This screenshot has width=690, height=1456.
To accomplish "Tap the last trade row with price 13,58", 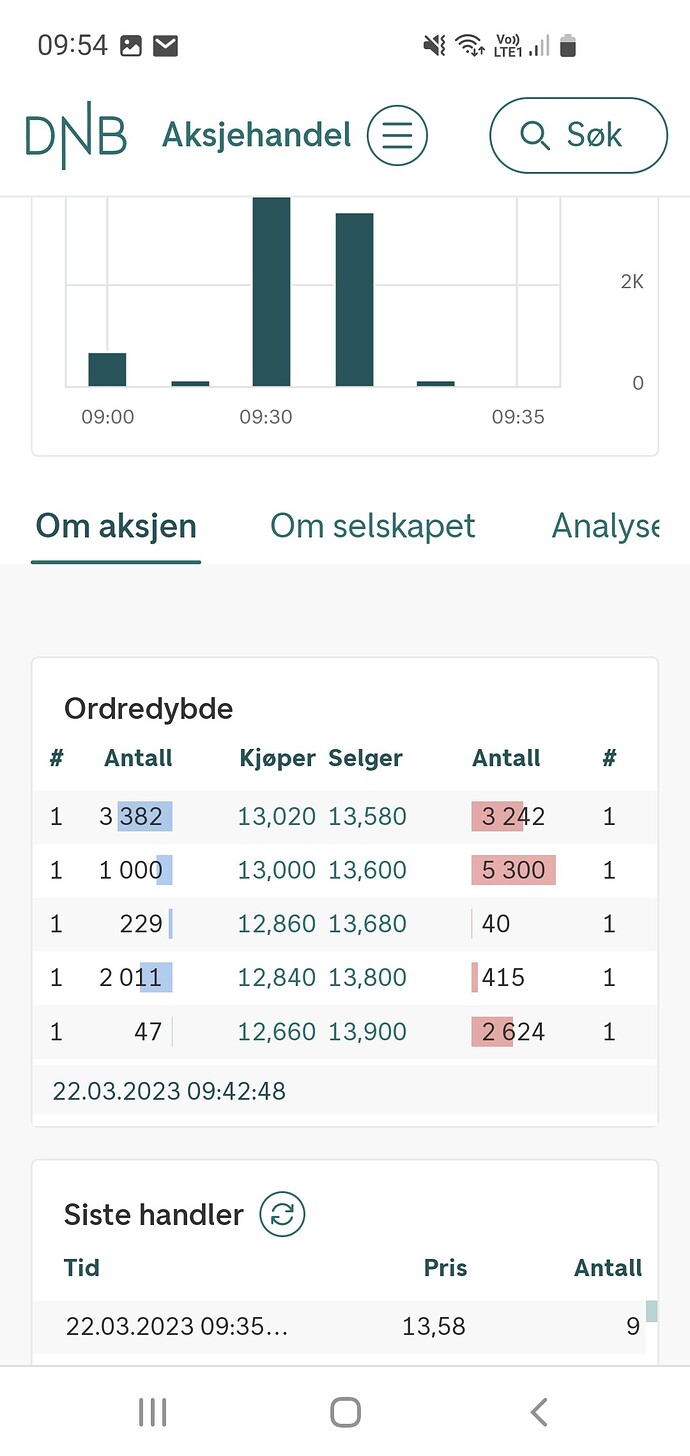I will point(345,1327).
